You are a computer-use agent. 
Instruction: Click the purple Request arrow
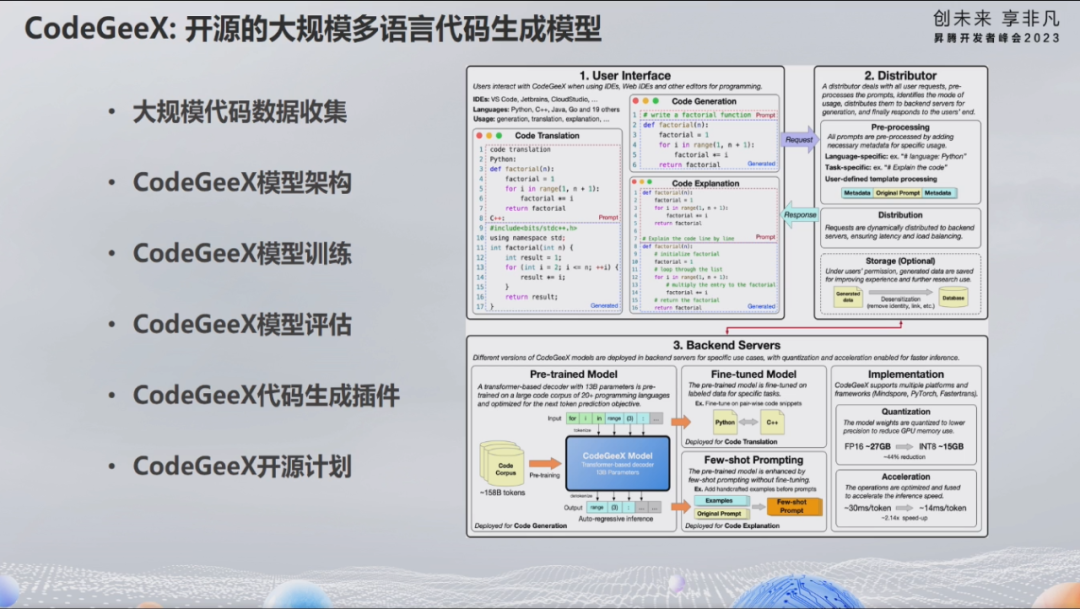800,140
